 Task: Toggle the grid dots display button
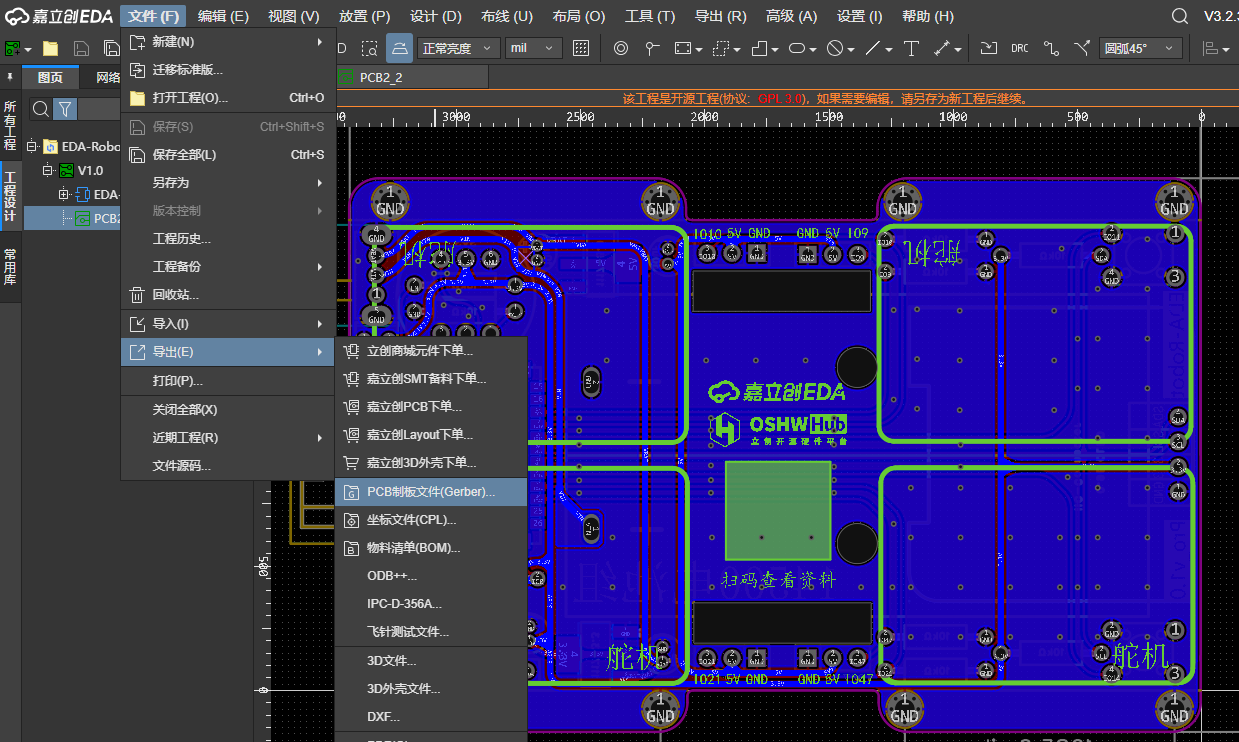[581, 48]
